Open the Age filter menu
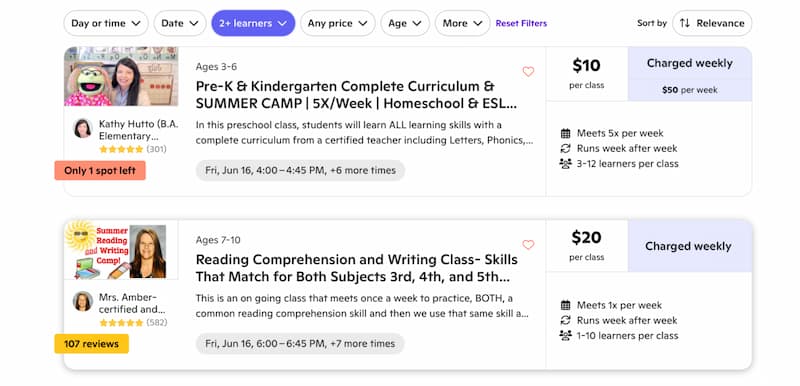 405,23
